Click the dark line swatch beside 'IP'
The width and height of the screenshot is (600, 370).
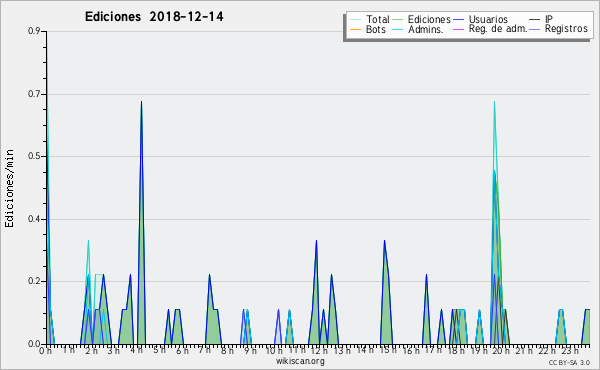tap(535, 20)
